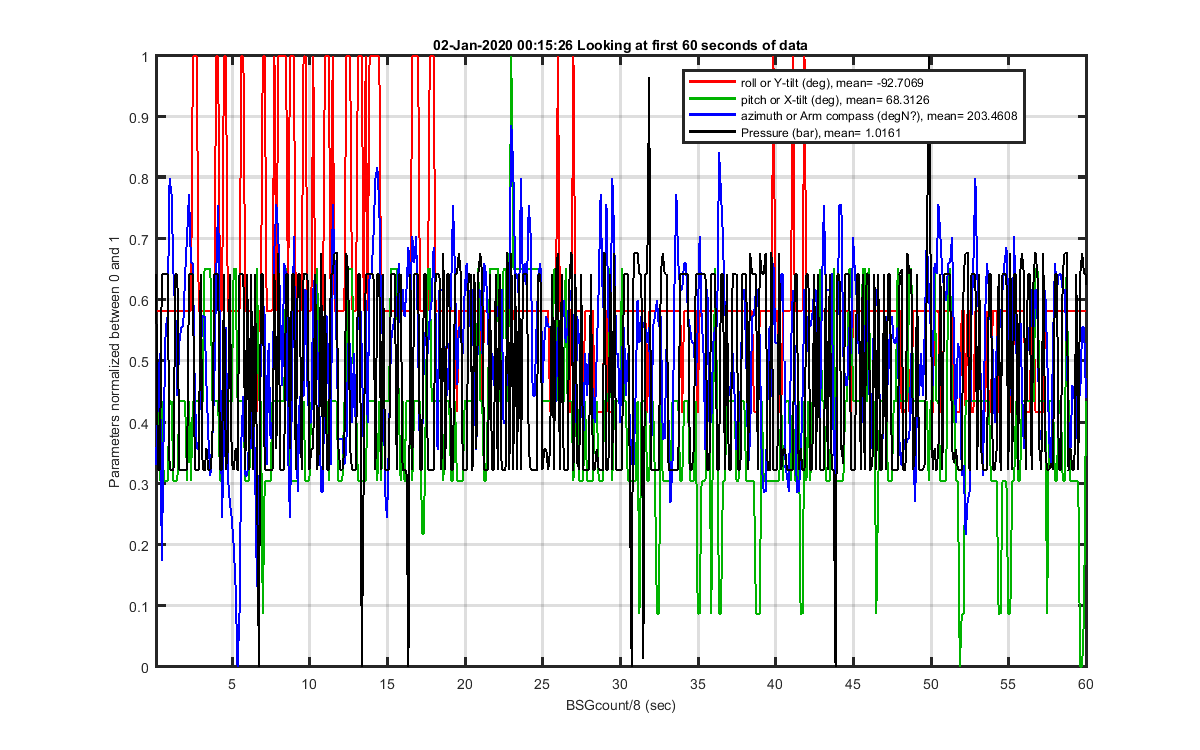The height and width of the screenshot is (750, 1200).
Task: Click x-axis tick label 55
Action: tap(1008, 684)
